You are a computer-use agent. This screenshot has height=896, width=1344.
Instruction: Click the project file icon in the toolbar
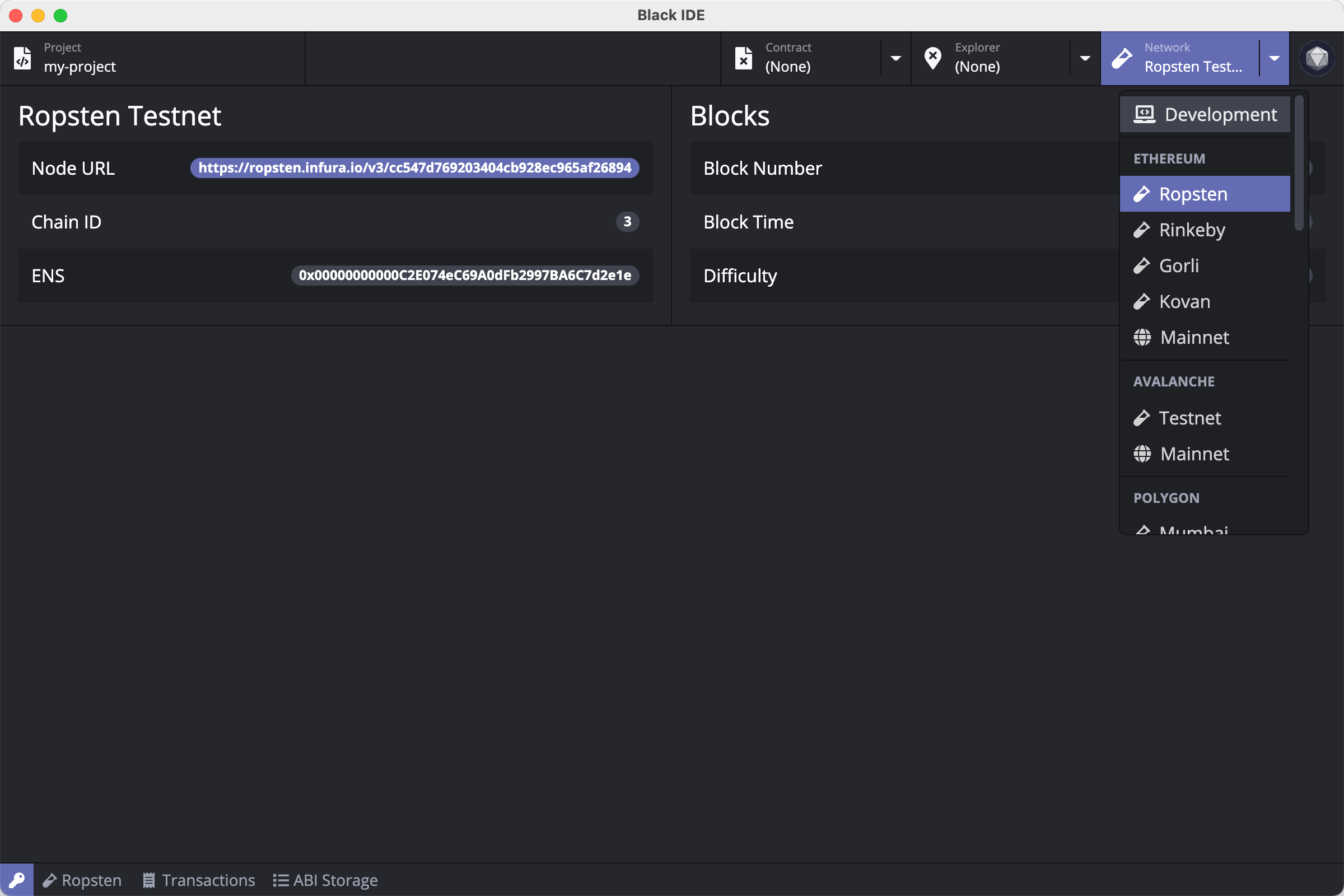(x=23, y=58)
